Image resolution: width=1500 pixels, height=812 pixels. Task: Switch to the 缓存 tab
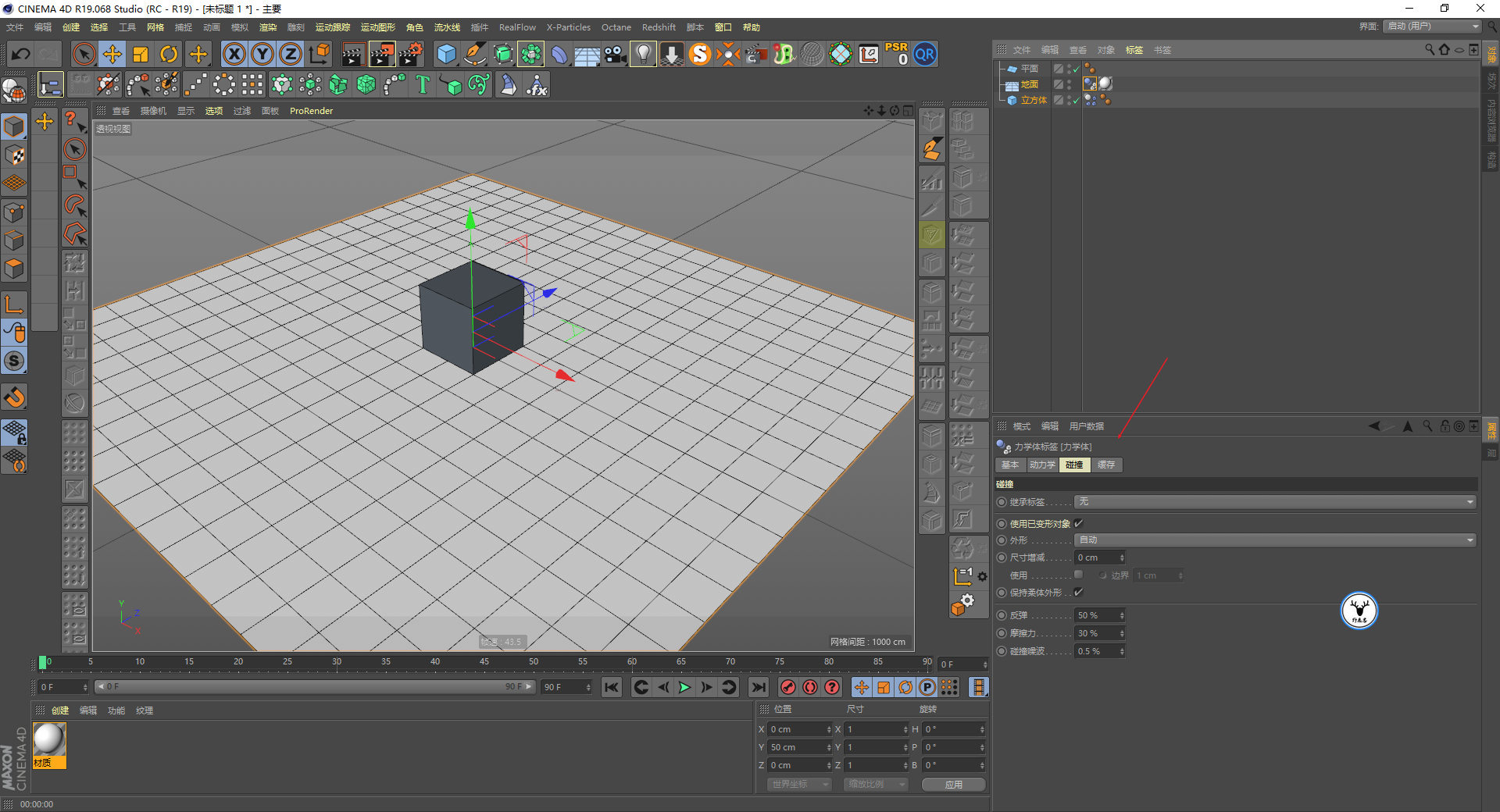tap(1106, 465)
